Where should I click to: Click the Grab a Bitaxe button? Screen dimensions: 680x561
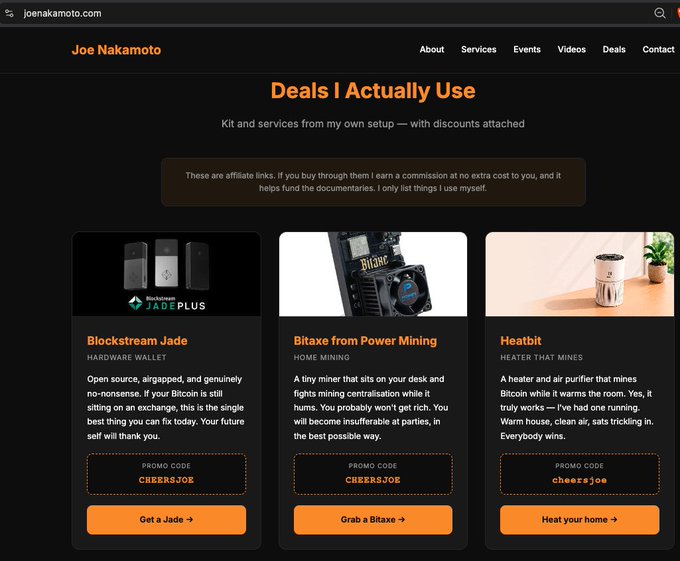point(373,519)
